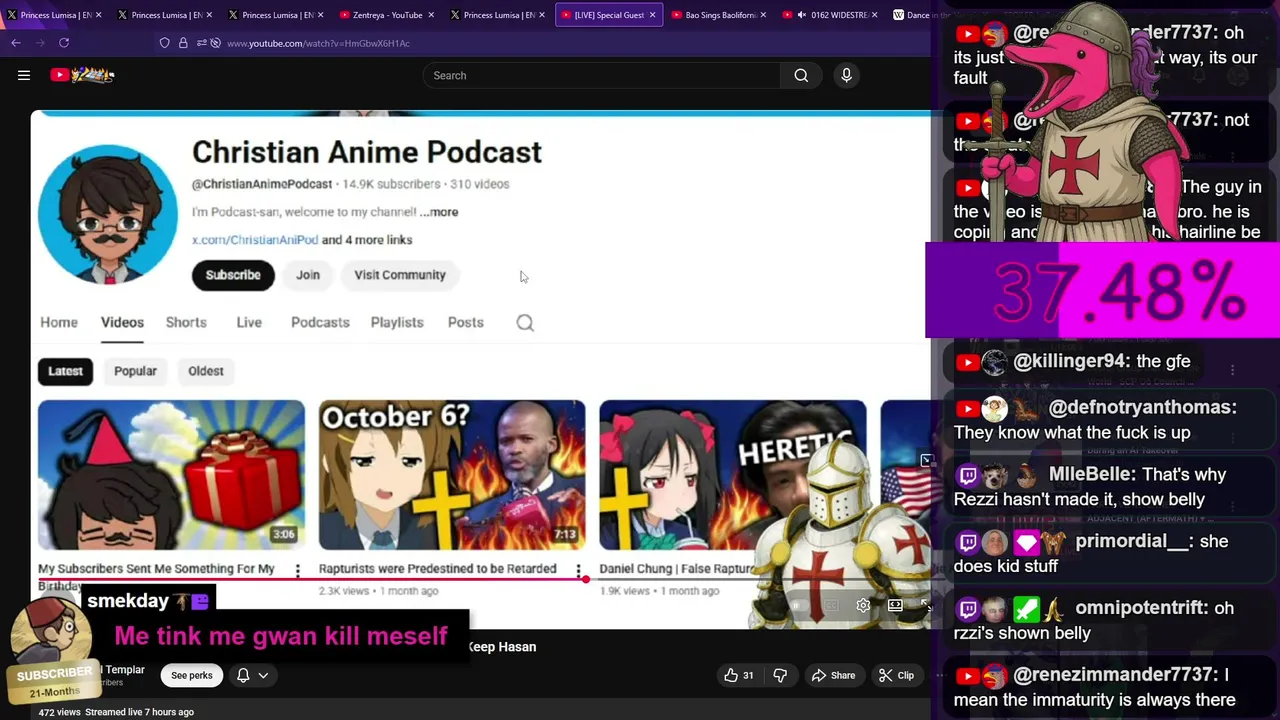The width and height of the screenshot is (1280, 720).
Task: Open the channel Podcasts tab
Action: (x=320, y=322)
